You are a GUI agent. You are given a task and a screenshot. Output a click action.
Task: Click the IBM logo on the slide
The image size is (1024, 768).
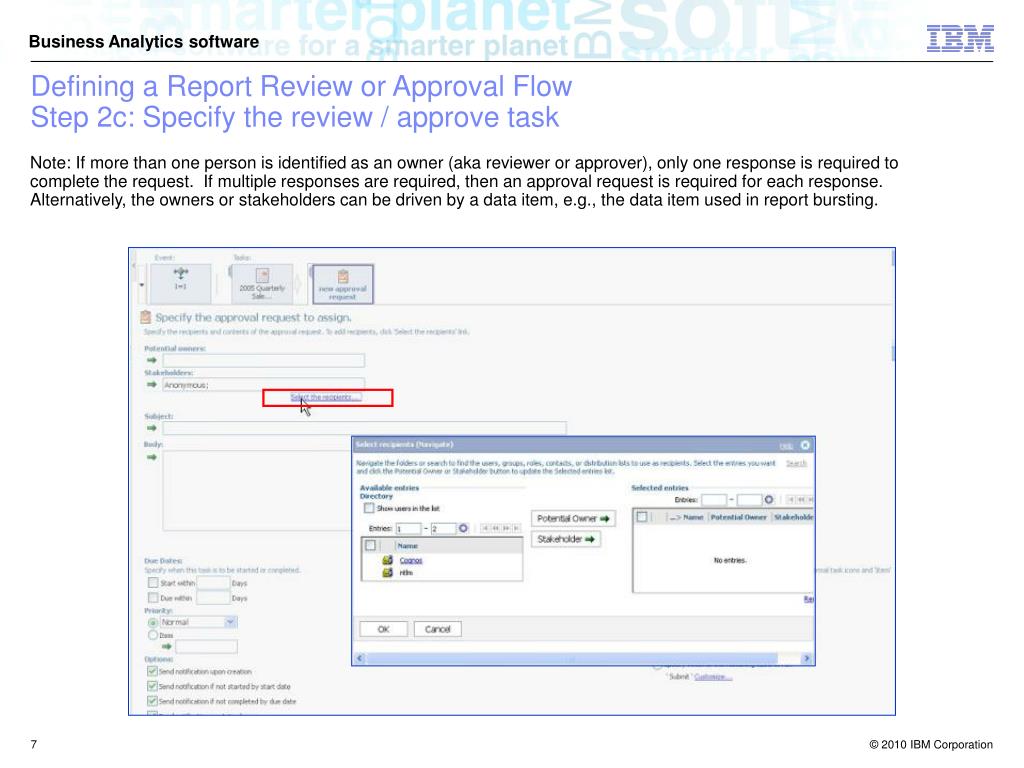click(x=960, y=39)
